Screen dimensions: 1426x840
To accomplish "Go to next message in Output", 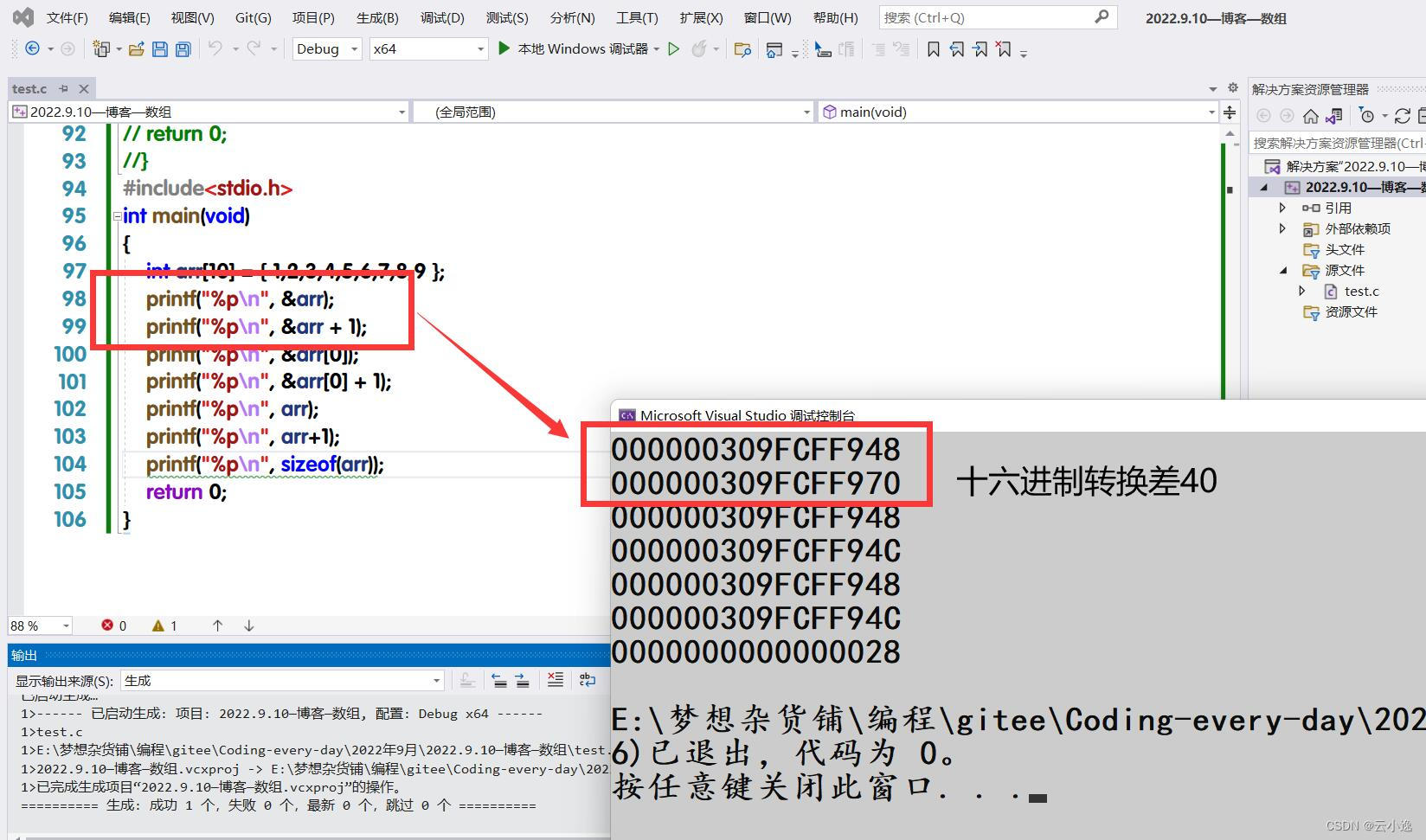I will pos(522,681).
